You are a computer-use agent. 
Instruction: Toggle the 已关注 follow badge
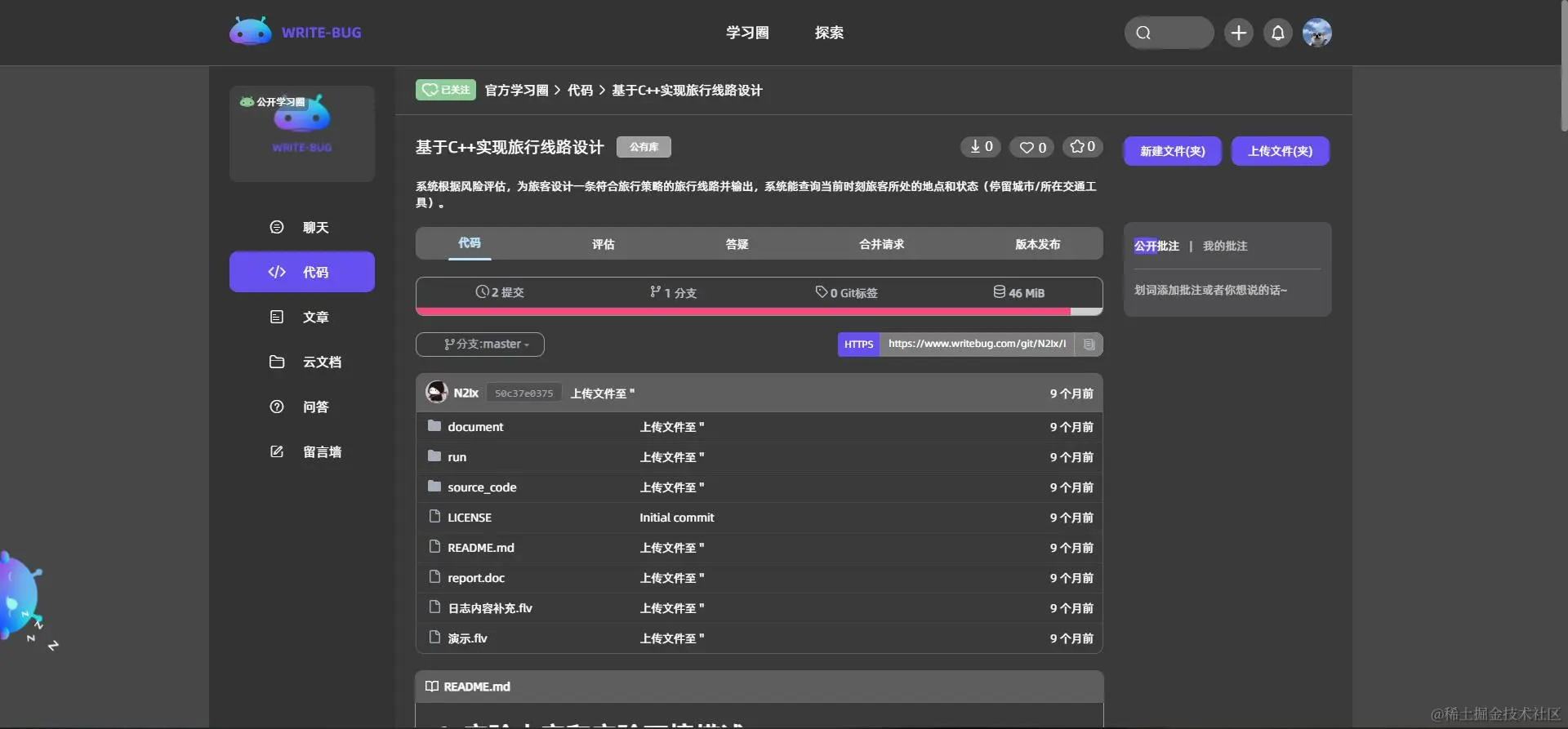[446, 90]
